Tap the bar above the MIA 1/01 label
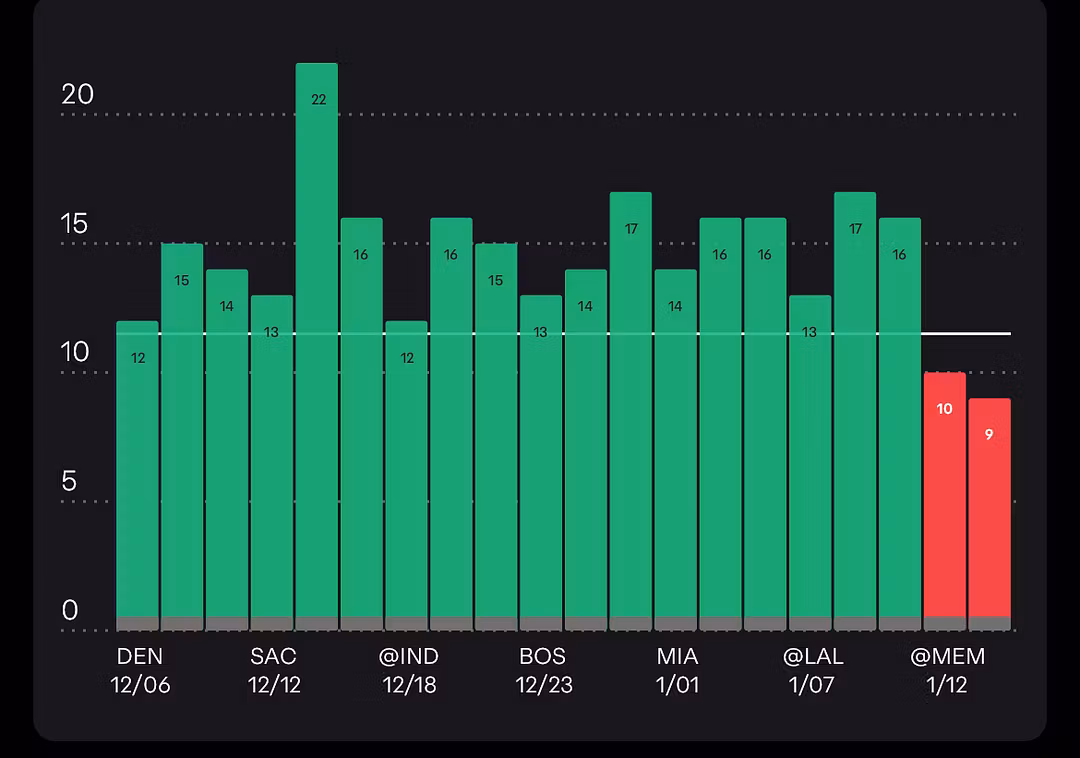Screen dimensions: 1080x758 click(x=676, y=449)
